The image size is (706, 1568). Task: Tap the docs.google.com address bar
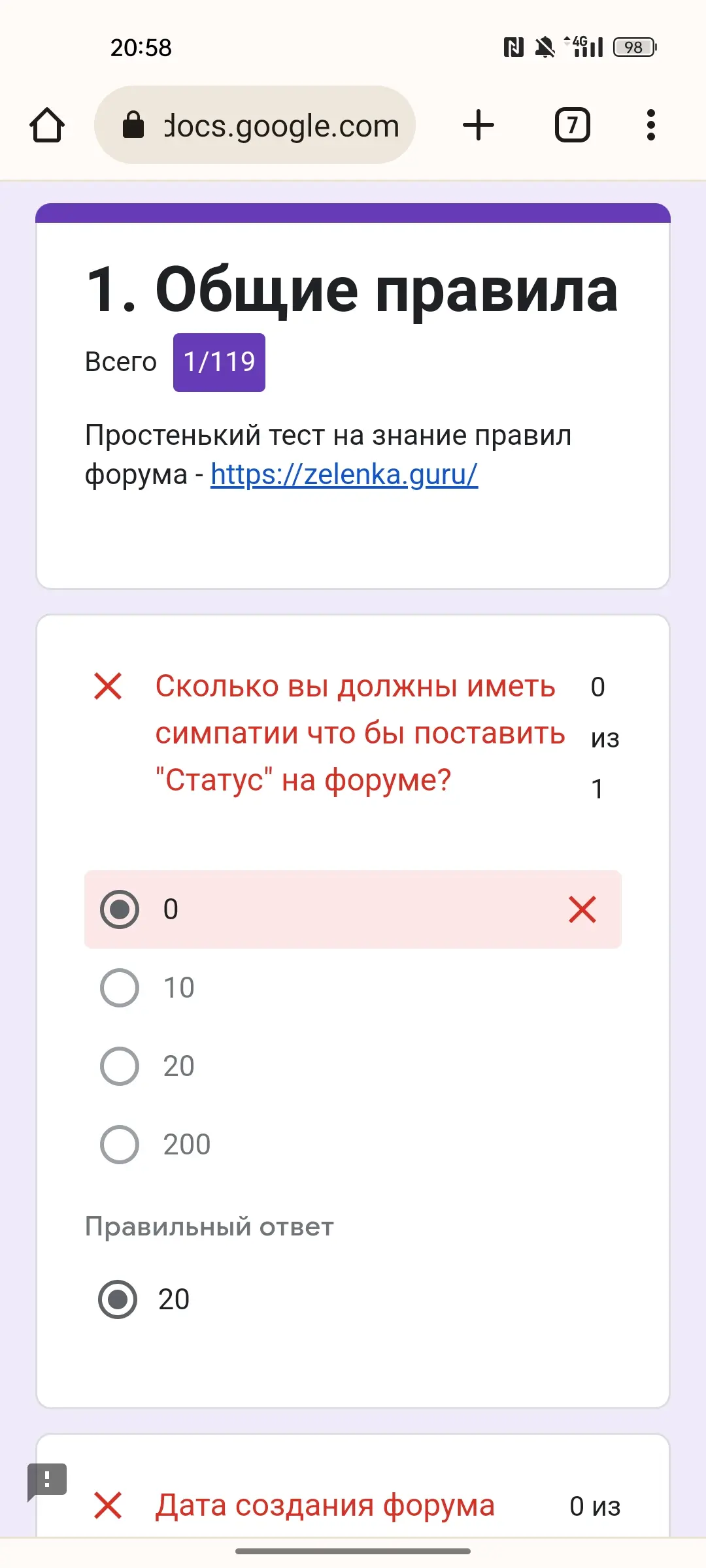(255, 125)
